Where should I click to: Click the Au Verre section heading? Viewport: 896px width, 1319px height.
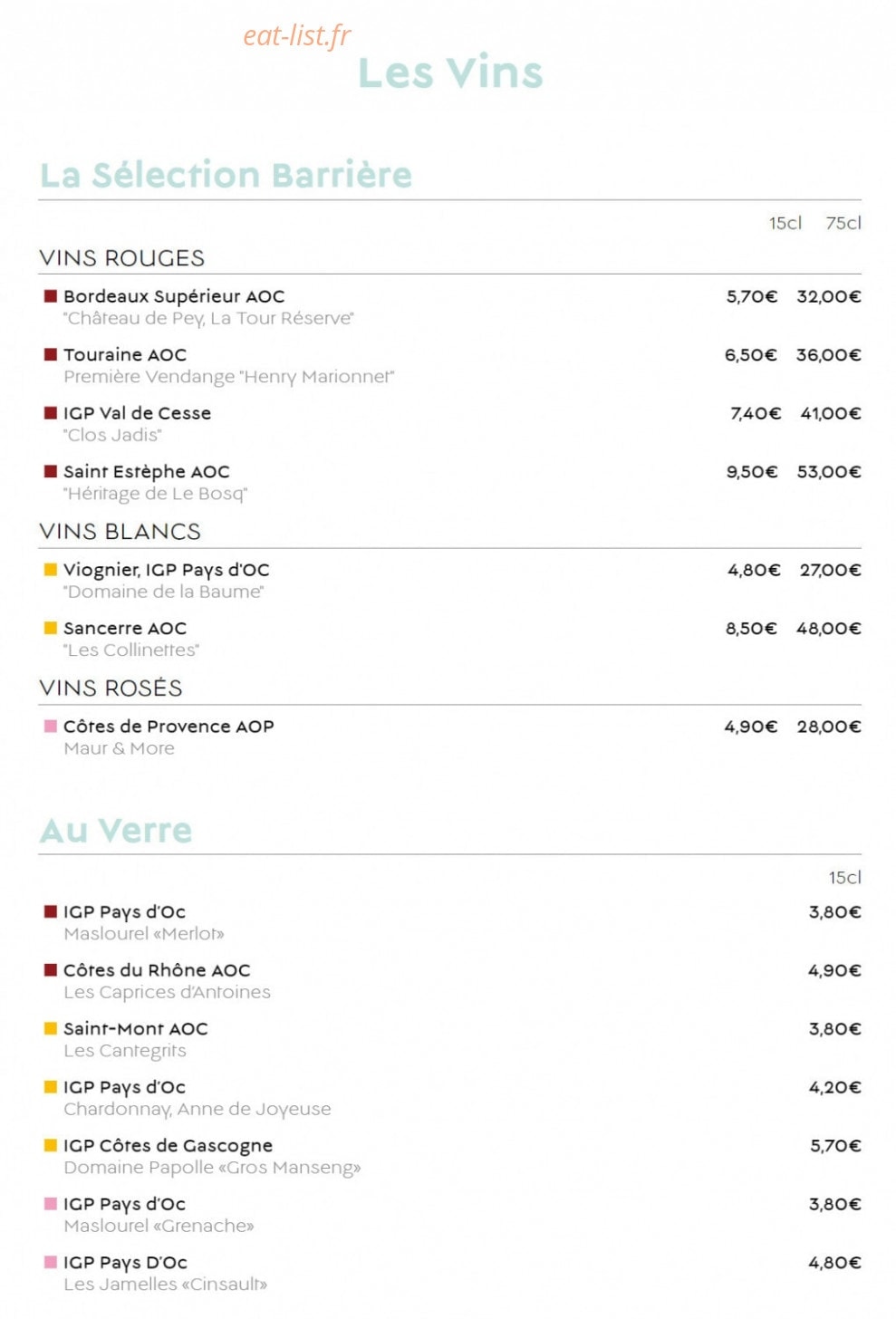pos(116,830)
